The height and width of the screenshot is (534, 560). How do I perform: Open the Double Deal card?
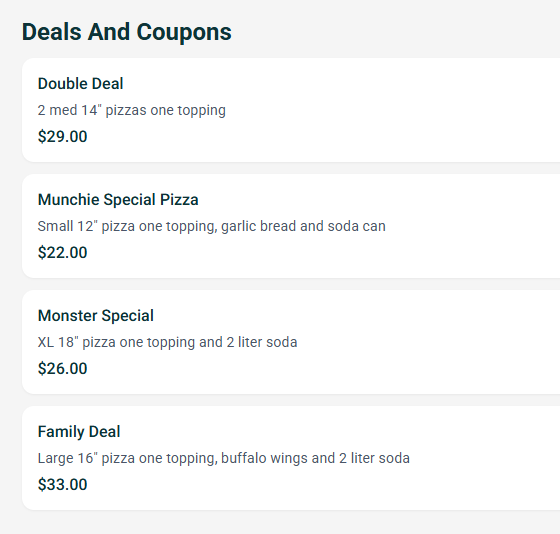pyautogui.click(x=291, y=110)
